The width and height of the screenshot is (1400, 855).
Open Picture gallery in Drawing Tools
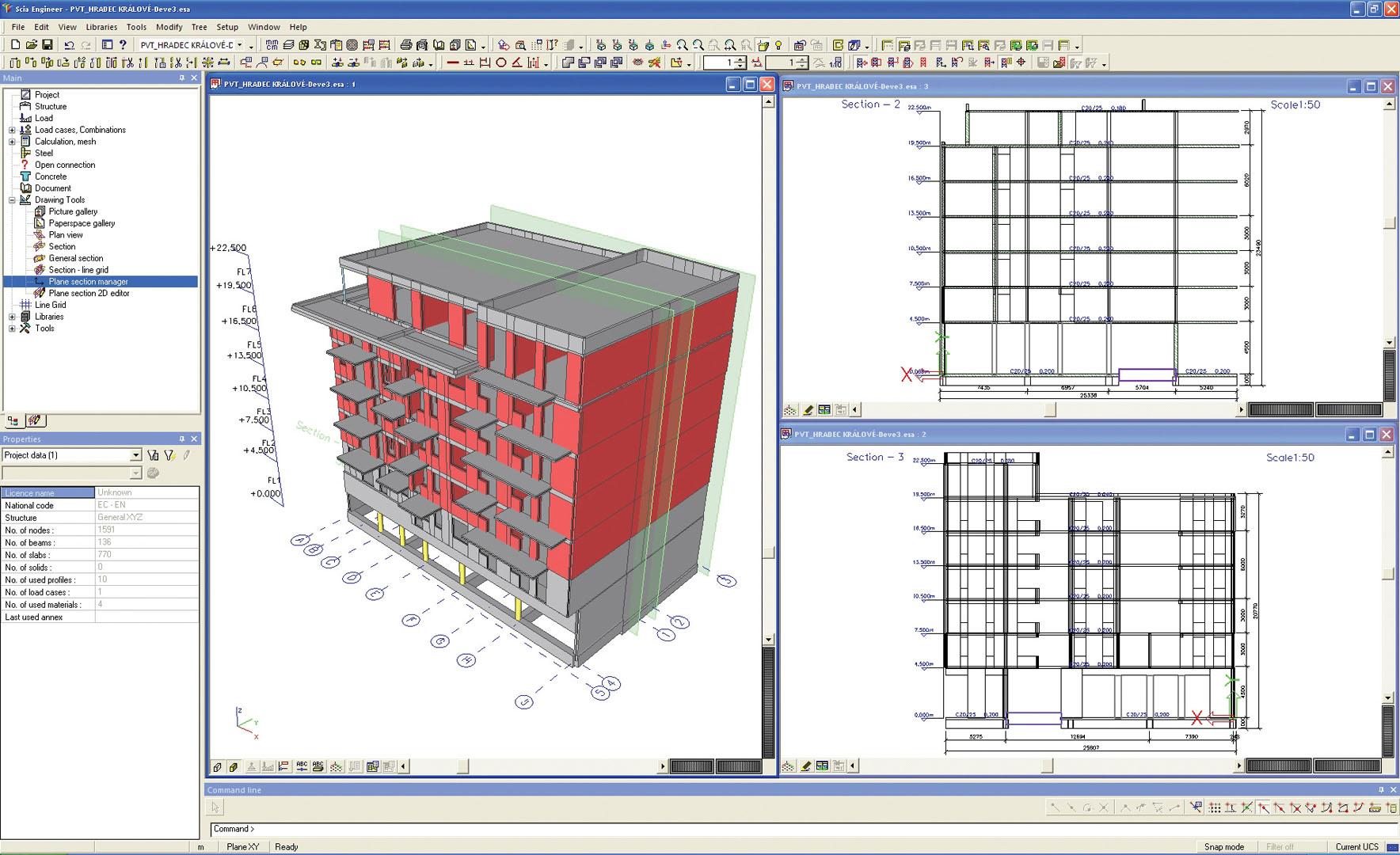73,211
